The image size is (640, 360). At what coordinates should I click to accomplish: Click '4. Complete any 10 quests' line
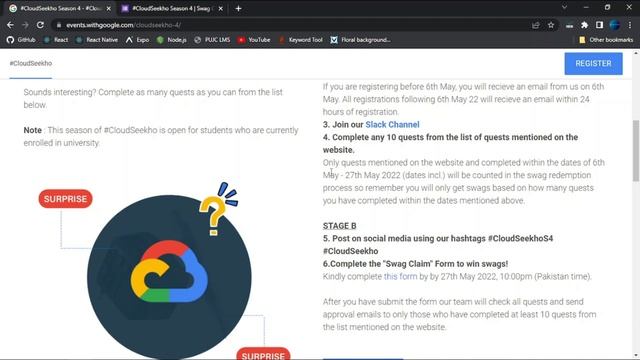450,143
